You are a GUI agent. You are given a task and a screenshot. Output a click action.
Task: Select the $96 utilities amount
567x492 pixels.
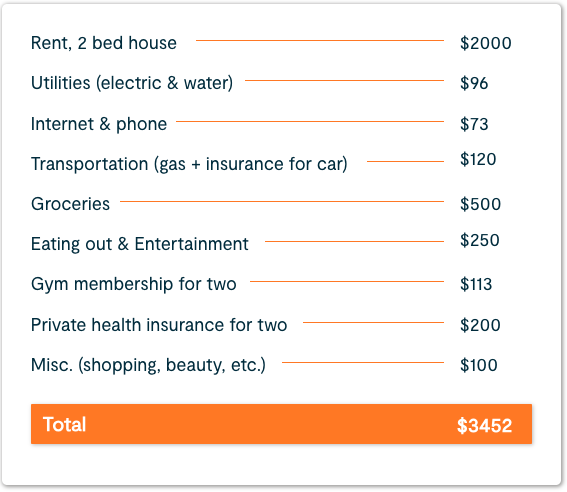[474, 83]
